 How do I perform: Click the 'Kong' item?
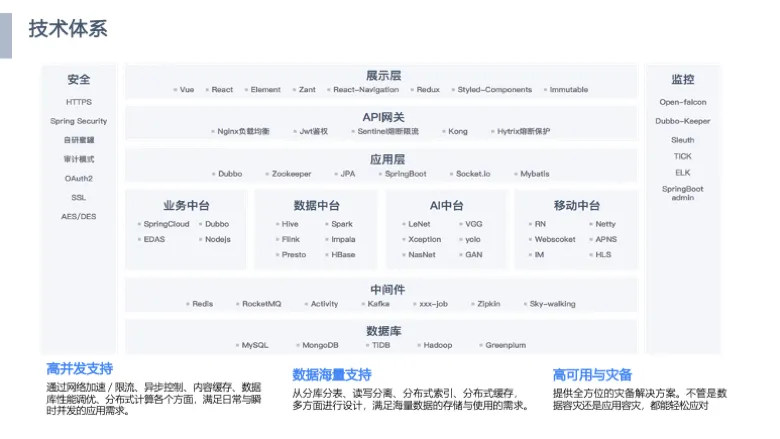(458, 131)
